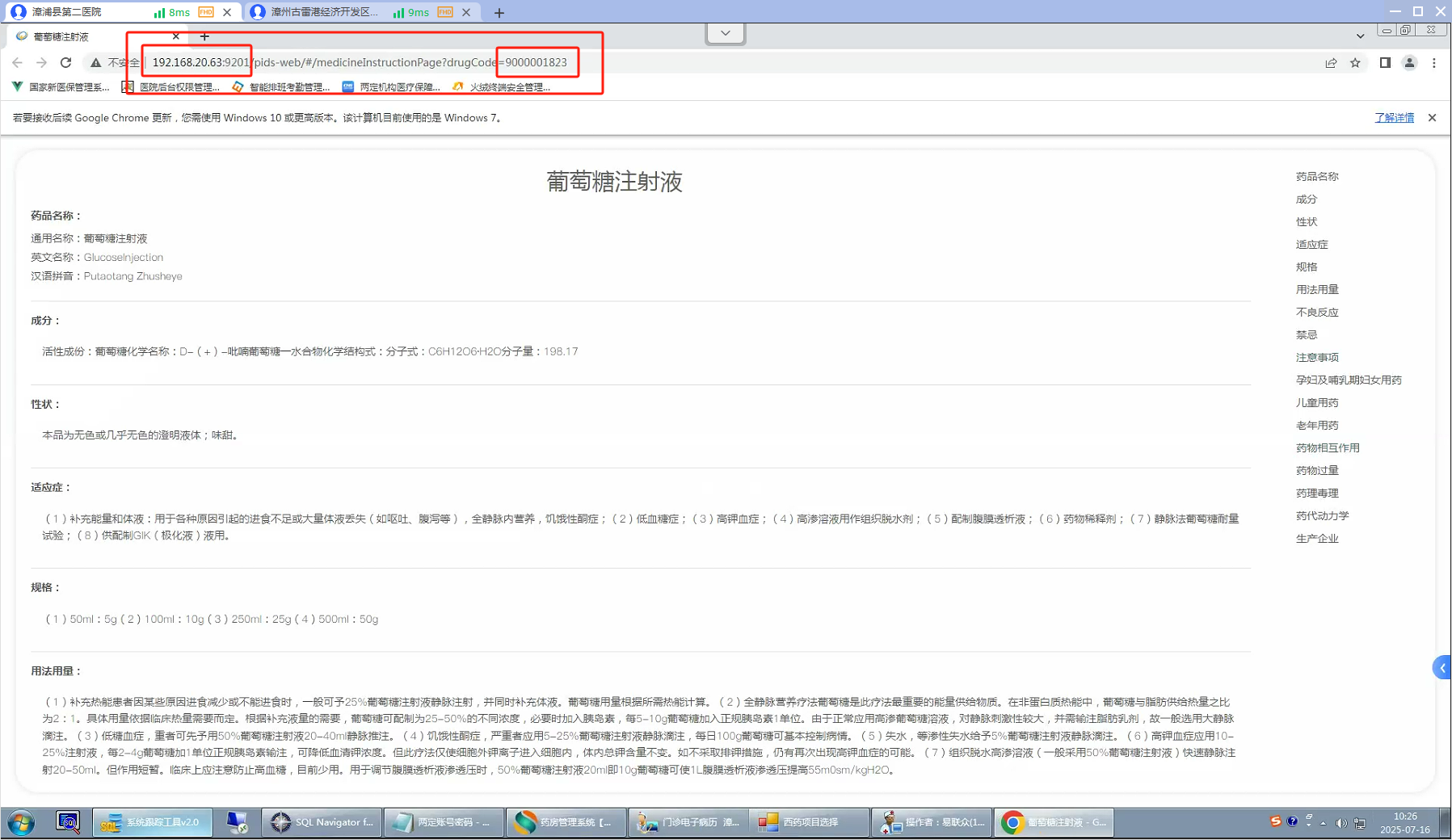This screenshot has width=1452, height=840.
Task: Open the taskbar clock showing 10:26
Action: [1405, 822]
